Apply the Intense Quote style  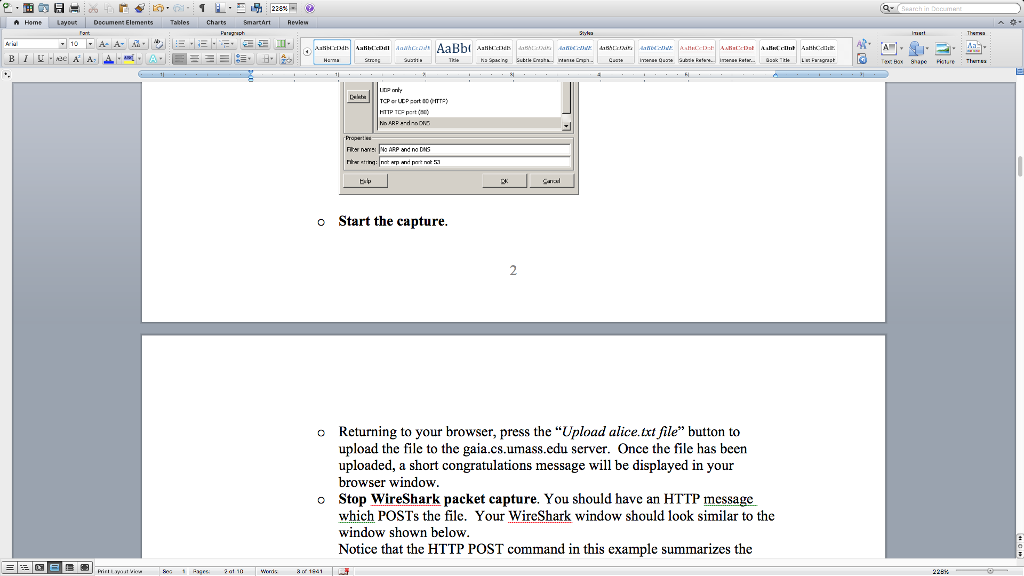(656, 52)
